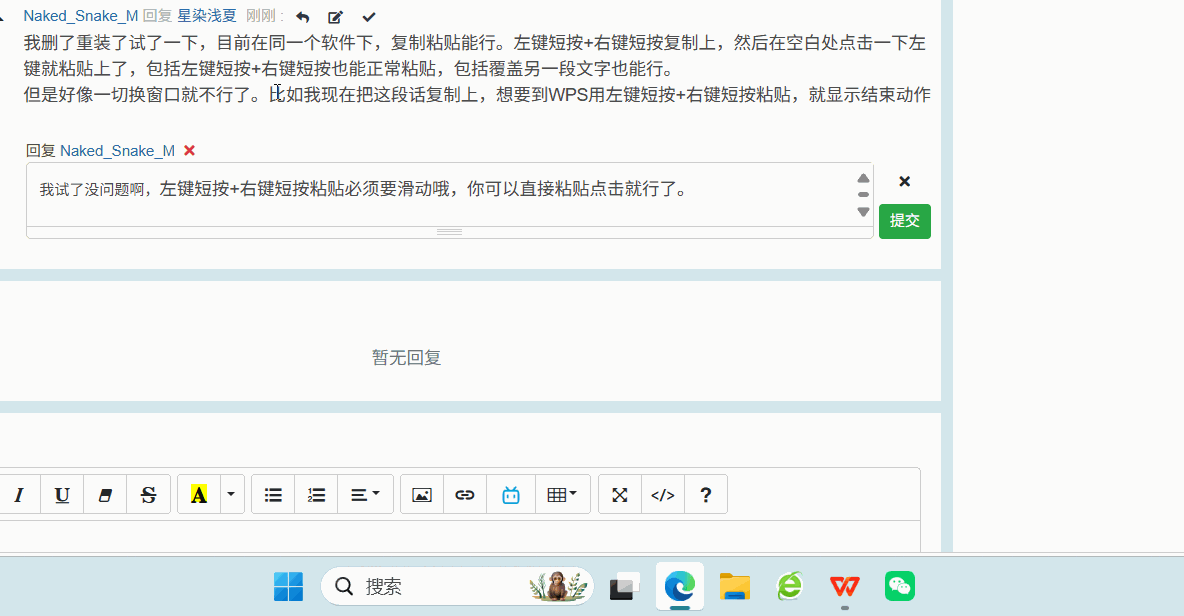The height and width of the screenshot is (616, 1184).
Task: Click the blue Bilibili video embed icon
Action: tap(511, 495)
